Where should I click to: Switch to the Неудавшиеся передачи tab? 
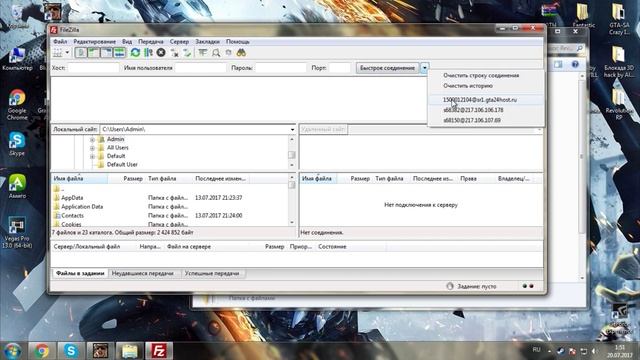pyautogui.click(x=142, y=273)
